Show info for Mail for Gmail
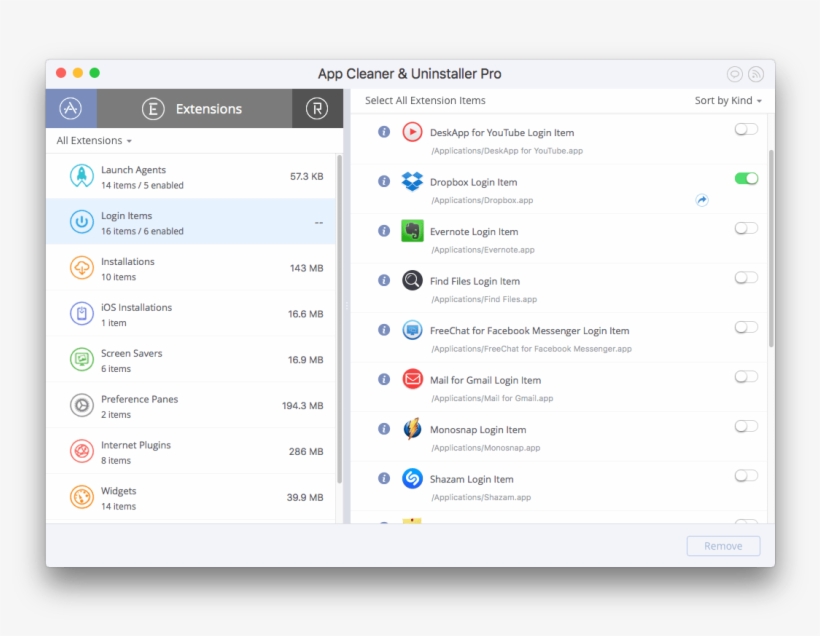Screen dimensions: 820x636 tap(384, 379)
